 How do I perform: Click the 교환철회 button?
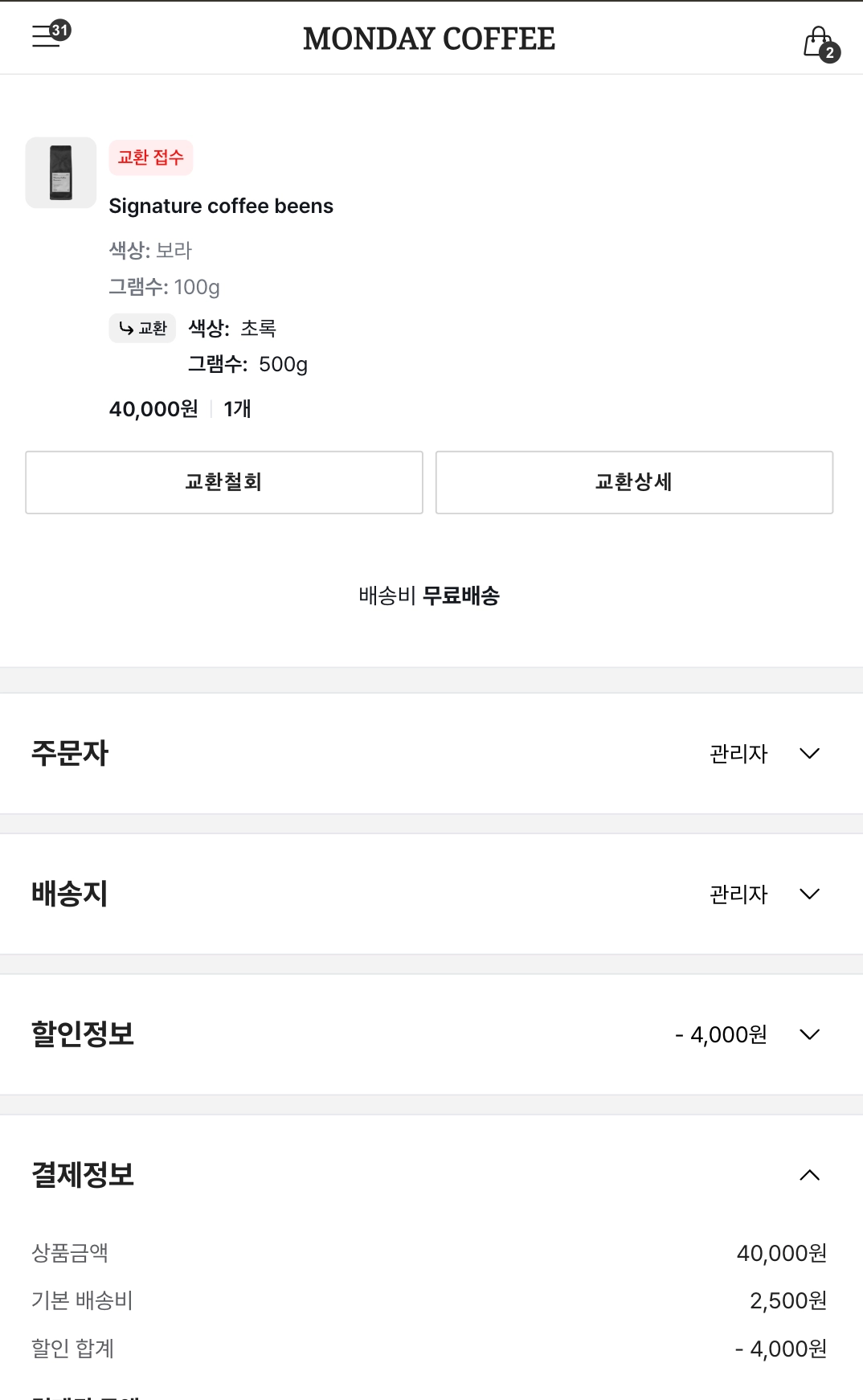[224, 482]
